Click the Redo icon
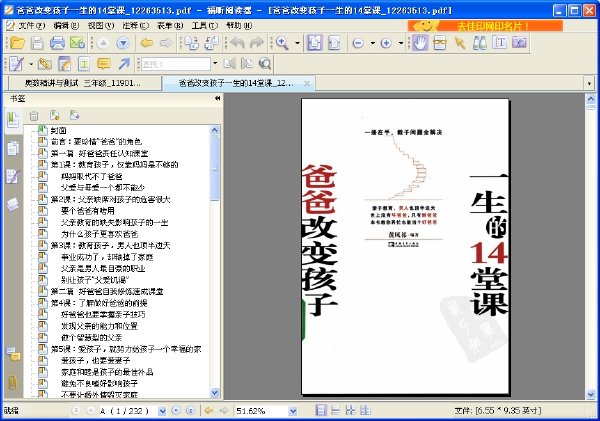600x421 pixels. click(257, 43)
